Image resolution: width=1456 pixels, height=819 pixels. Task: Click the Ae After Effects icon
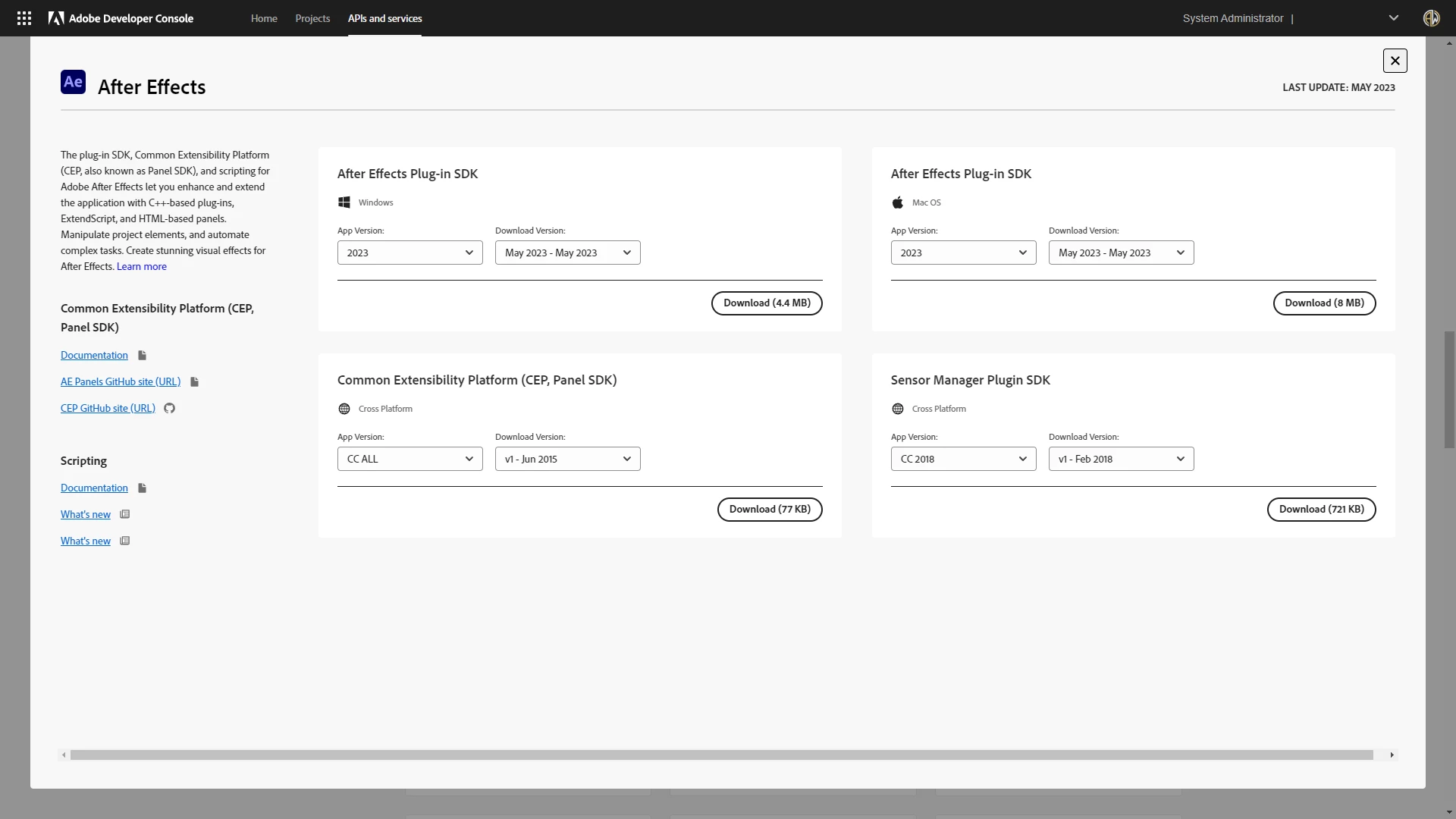click(73, 82)
